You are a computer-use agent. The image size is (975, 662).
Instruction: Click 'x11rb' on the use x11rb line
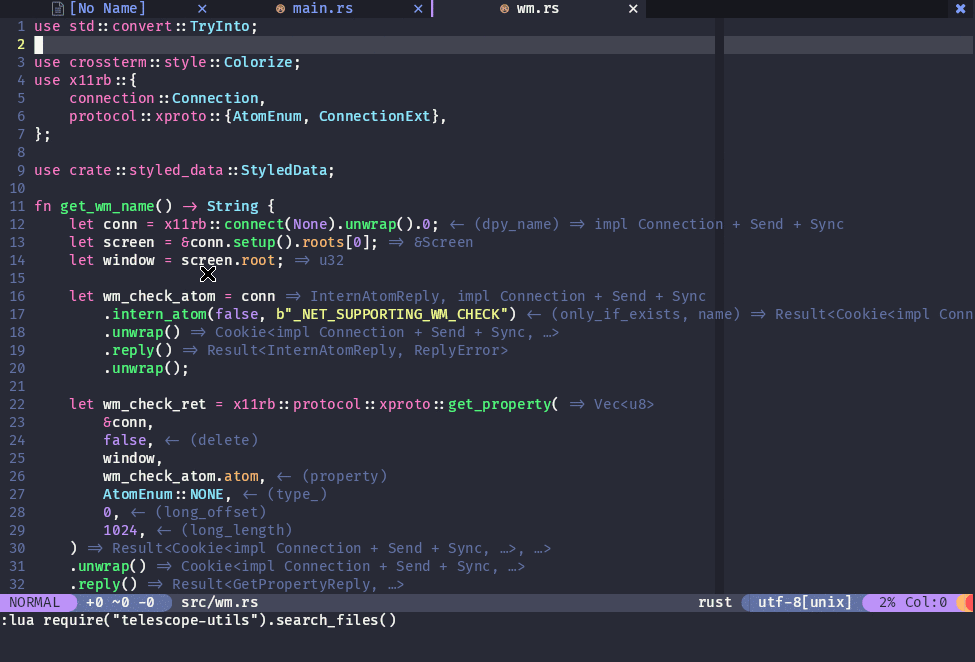[x=90, y=81]
